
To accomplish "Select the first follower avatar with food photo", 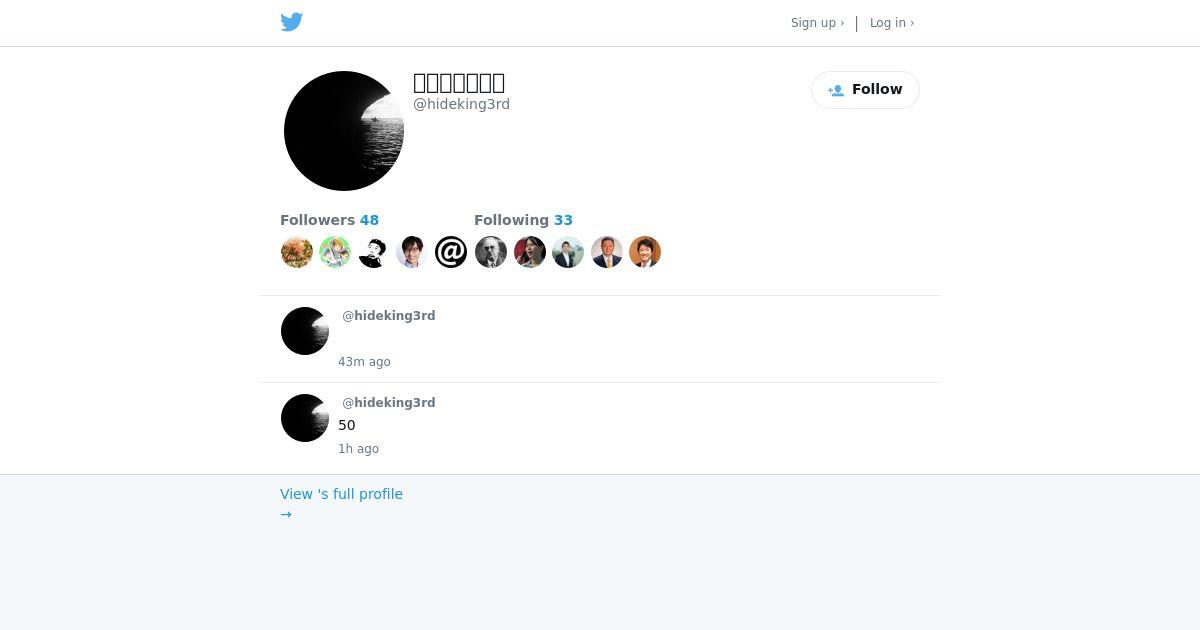I will (x=296, y=252).
